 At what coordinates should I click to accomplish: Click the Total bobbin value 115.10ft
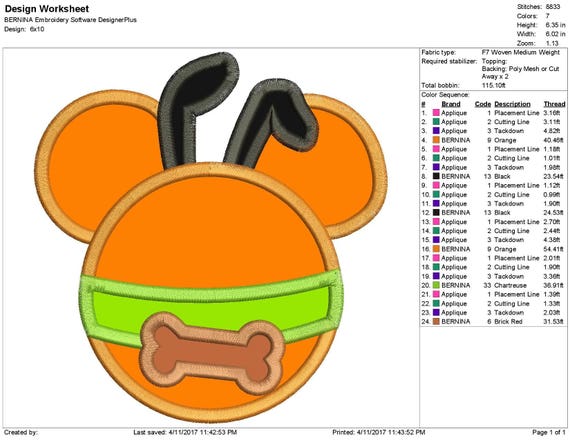[x=493, y=85]
